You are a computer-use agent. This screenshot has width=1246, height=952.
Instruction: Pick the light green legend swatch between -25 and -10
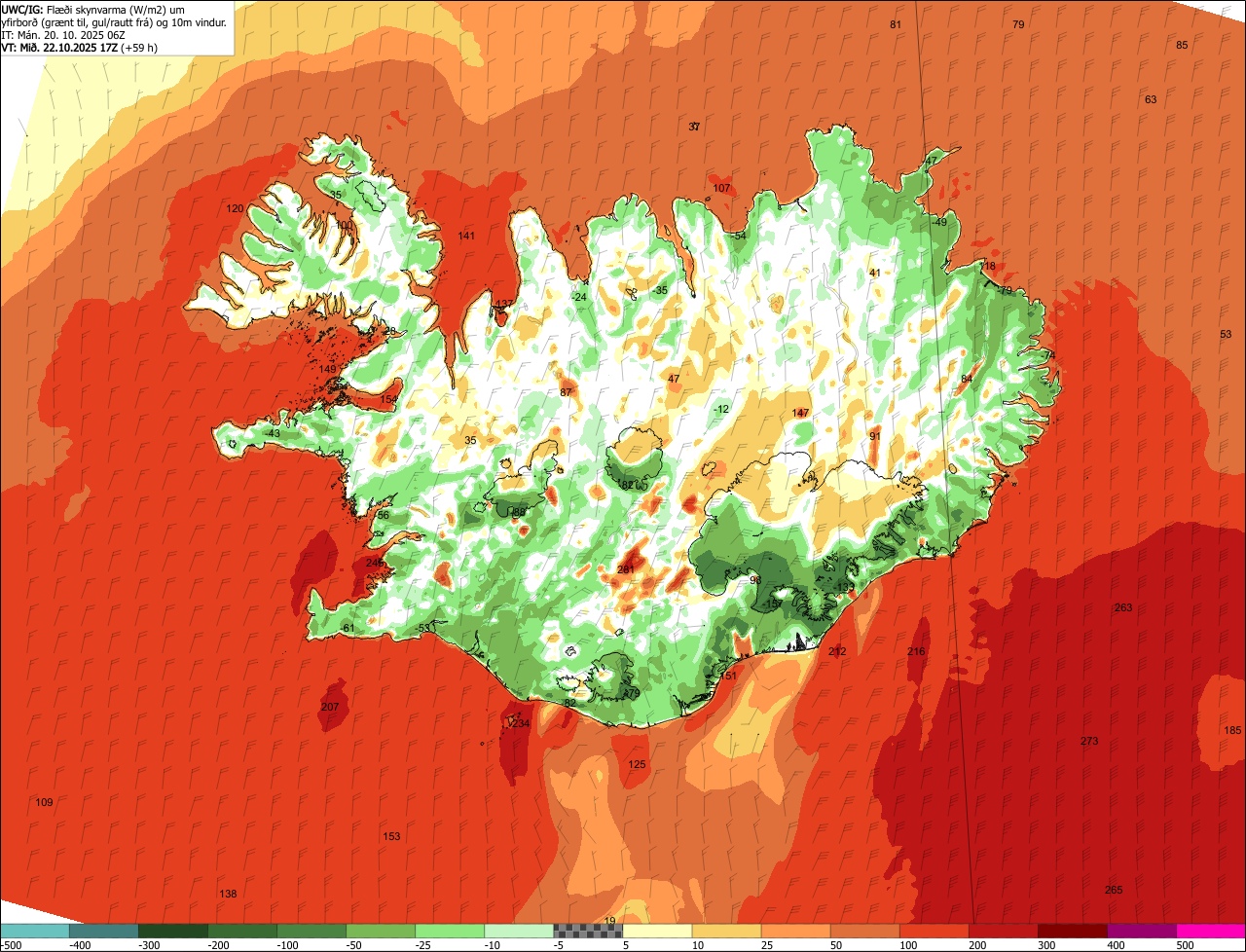tap(450, 931)
